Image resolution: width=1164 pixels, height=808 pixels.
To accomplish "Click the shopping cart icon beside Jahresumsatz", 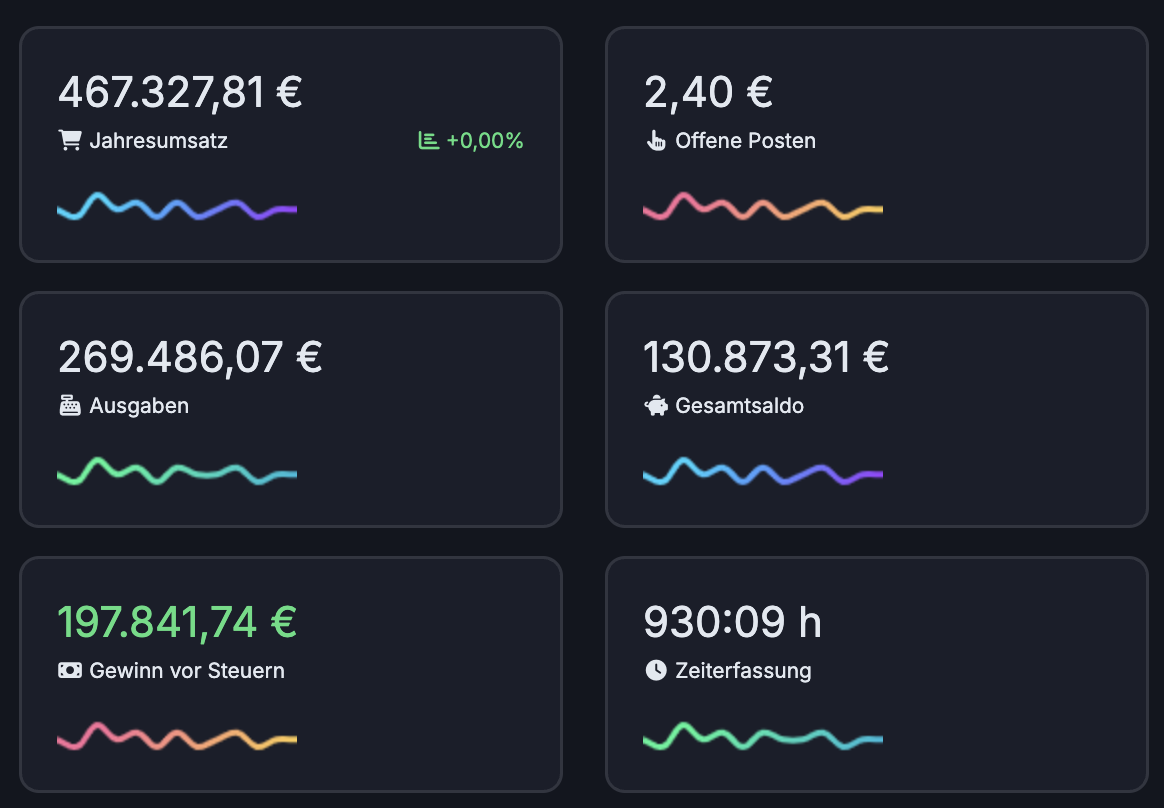I will pyautogui.click(x=68, y=140).
